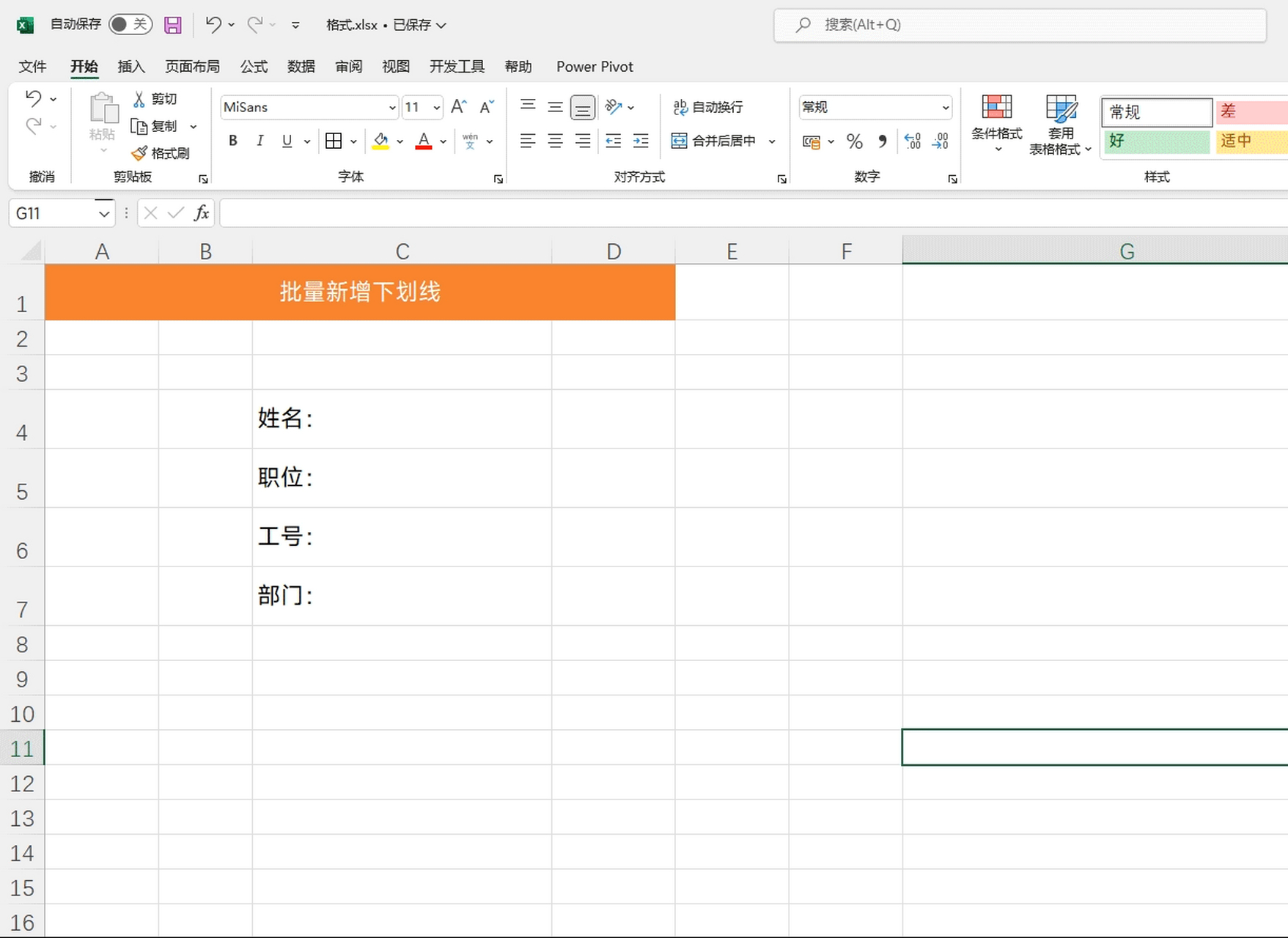This screenshot has width=1288, height=938.
Task: Open the fill color dropdown arrow
Action: (x=400, y=141)
